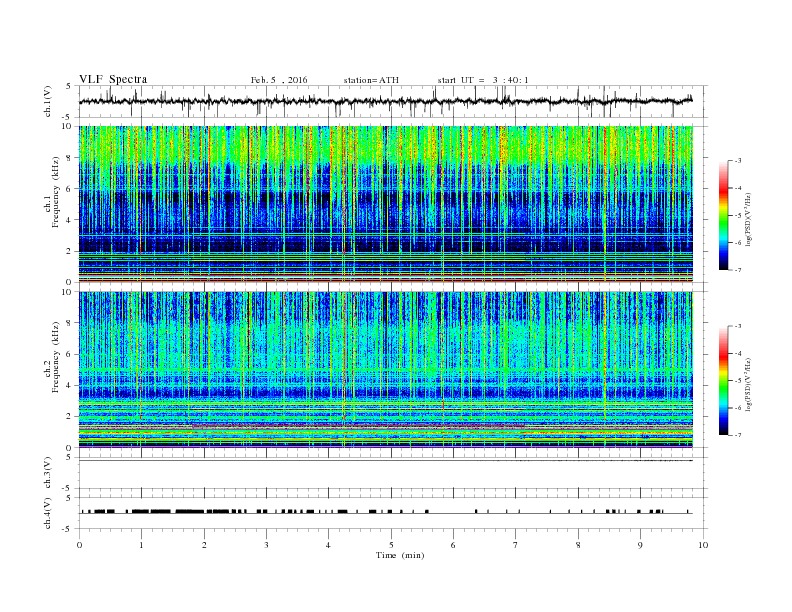Click the ch.2 PSD color scale bar
Viewport: 792px width, 612px height.
[x=723, y=381]
